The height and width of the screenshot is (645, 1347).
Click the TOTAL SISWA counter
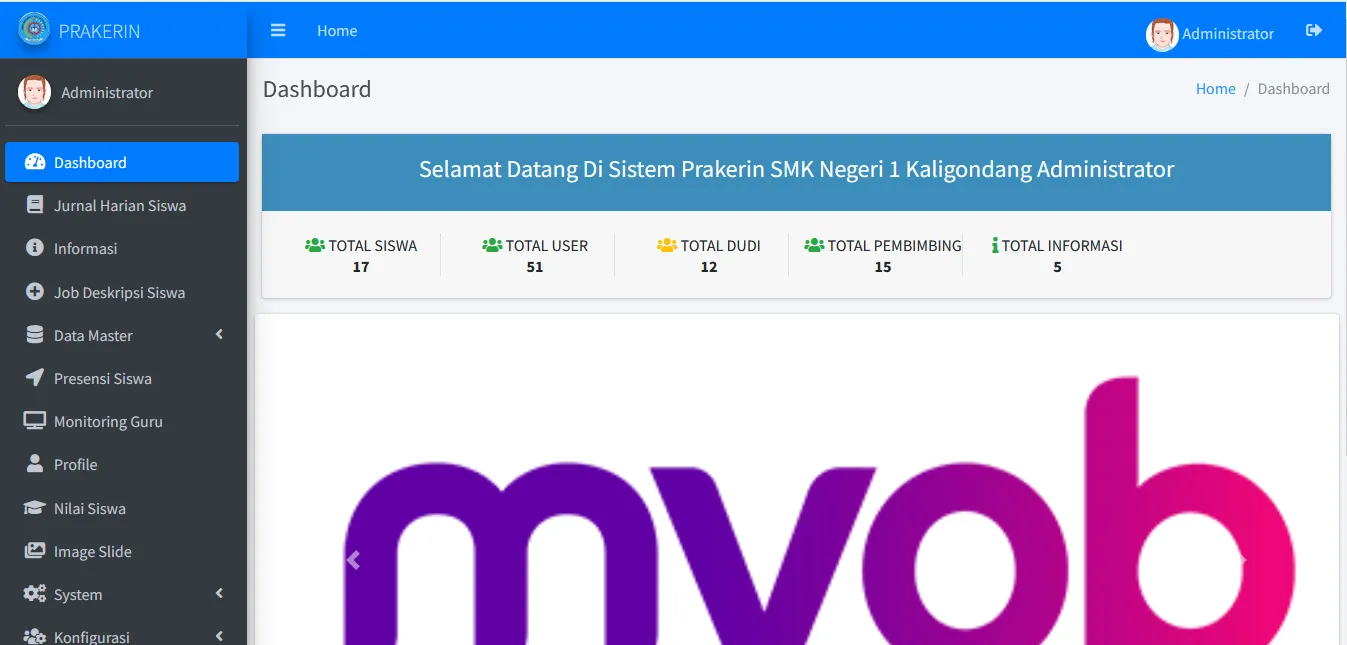pyautogui.click(x=361, y=255)
